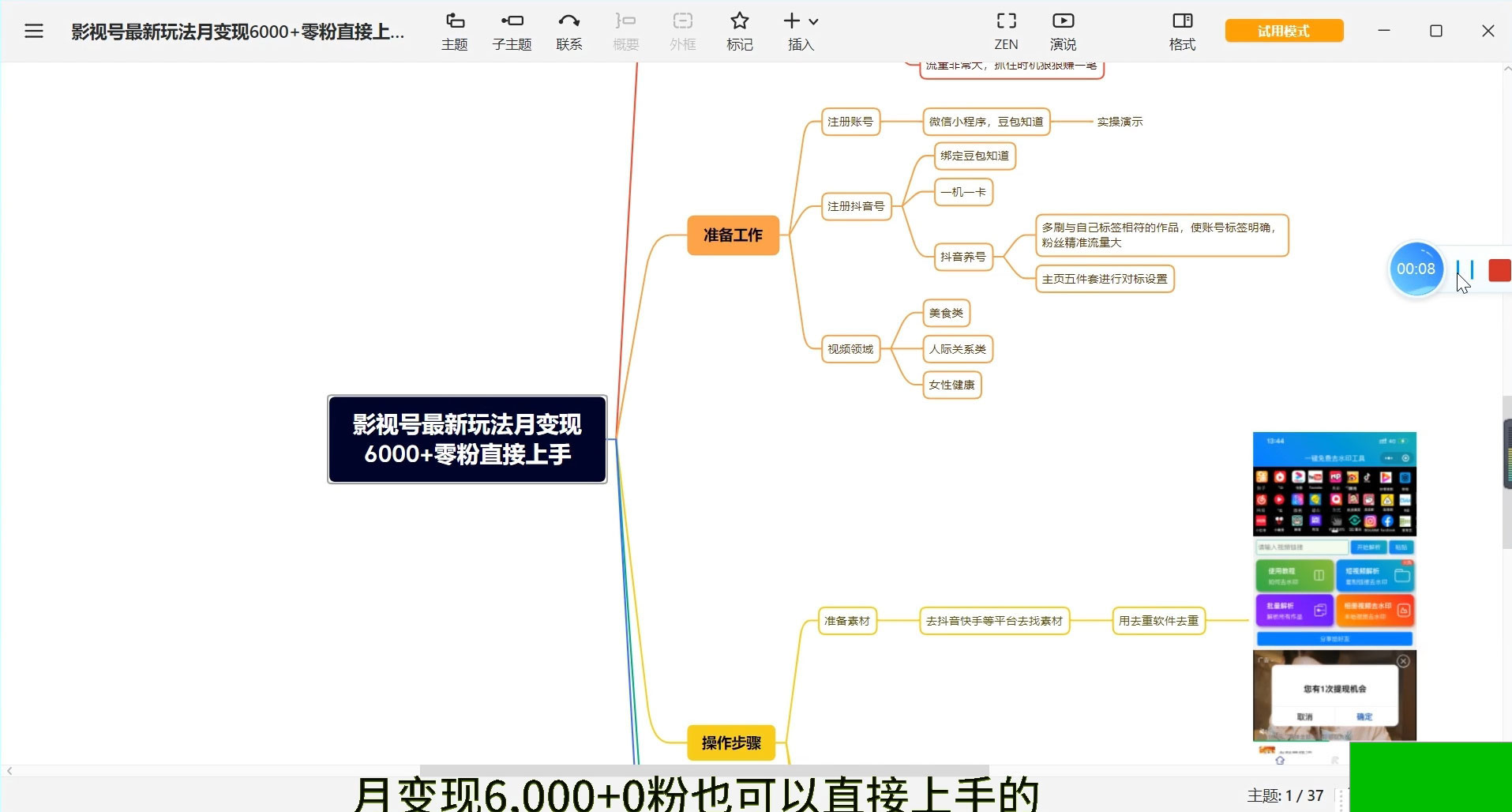This screenshot has width=1512, height=812.
Task: Pause the screen recording
Action: coord(1465,269)
